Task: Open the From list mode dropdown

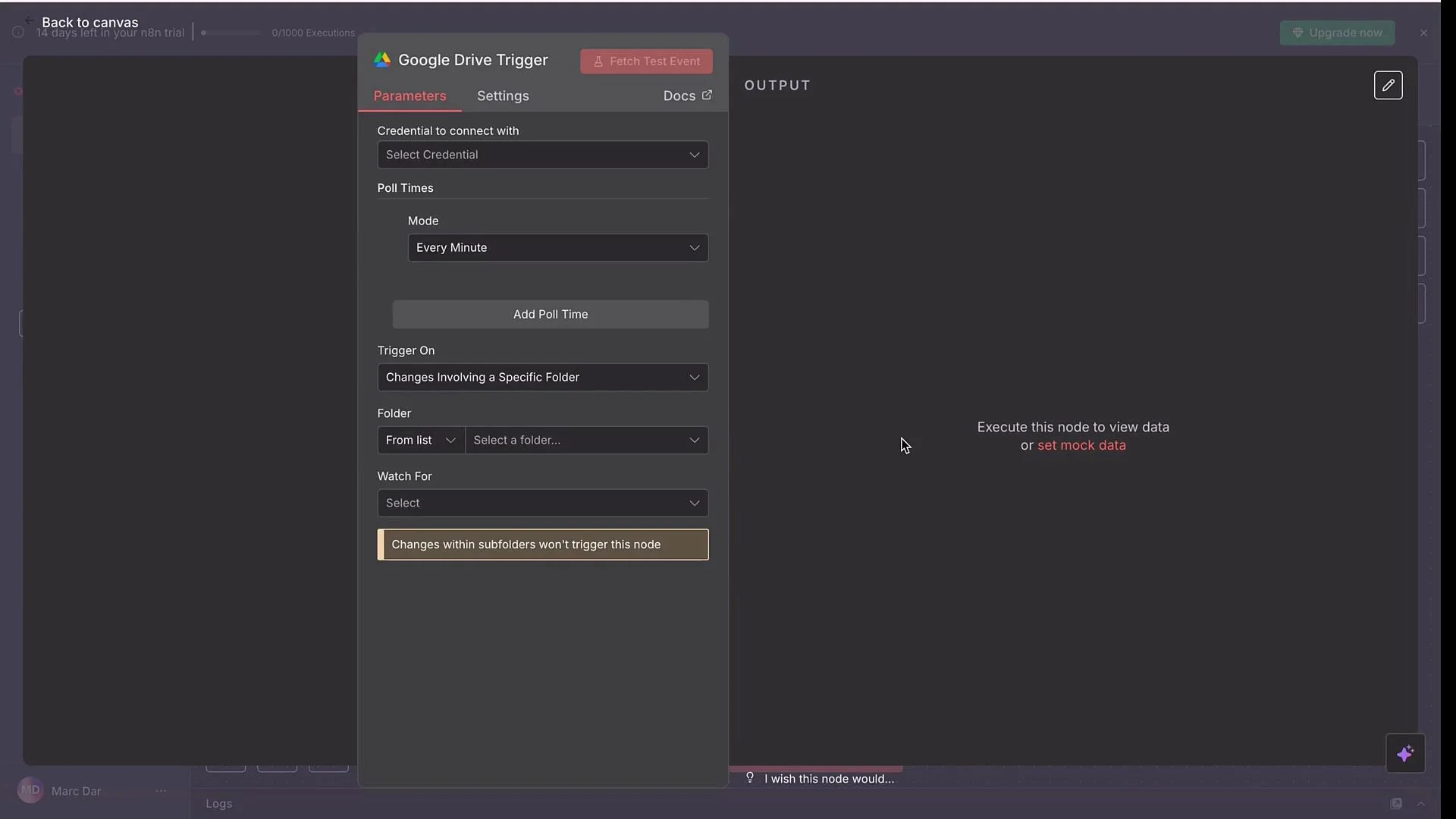Action: [x=421, y=441]
